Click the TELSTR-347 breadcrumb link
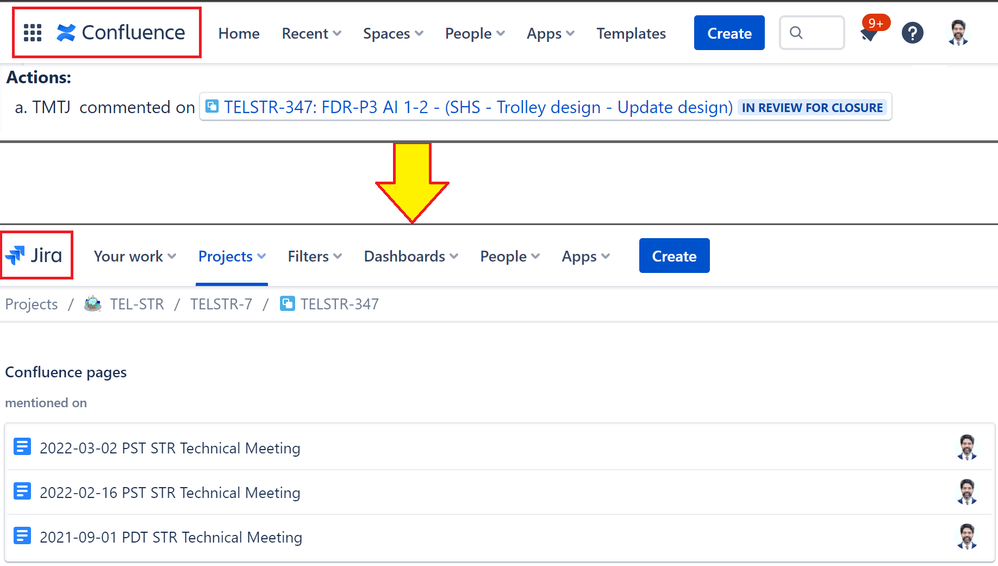This screenshot has width=998, height=566. [339, 304]
